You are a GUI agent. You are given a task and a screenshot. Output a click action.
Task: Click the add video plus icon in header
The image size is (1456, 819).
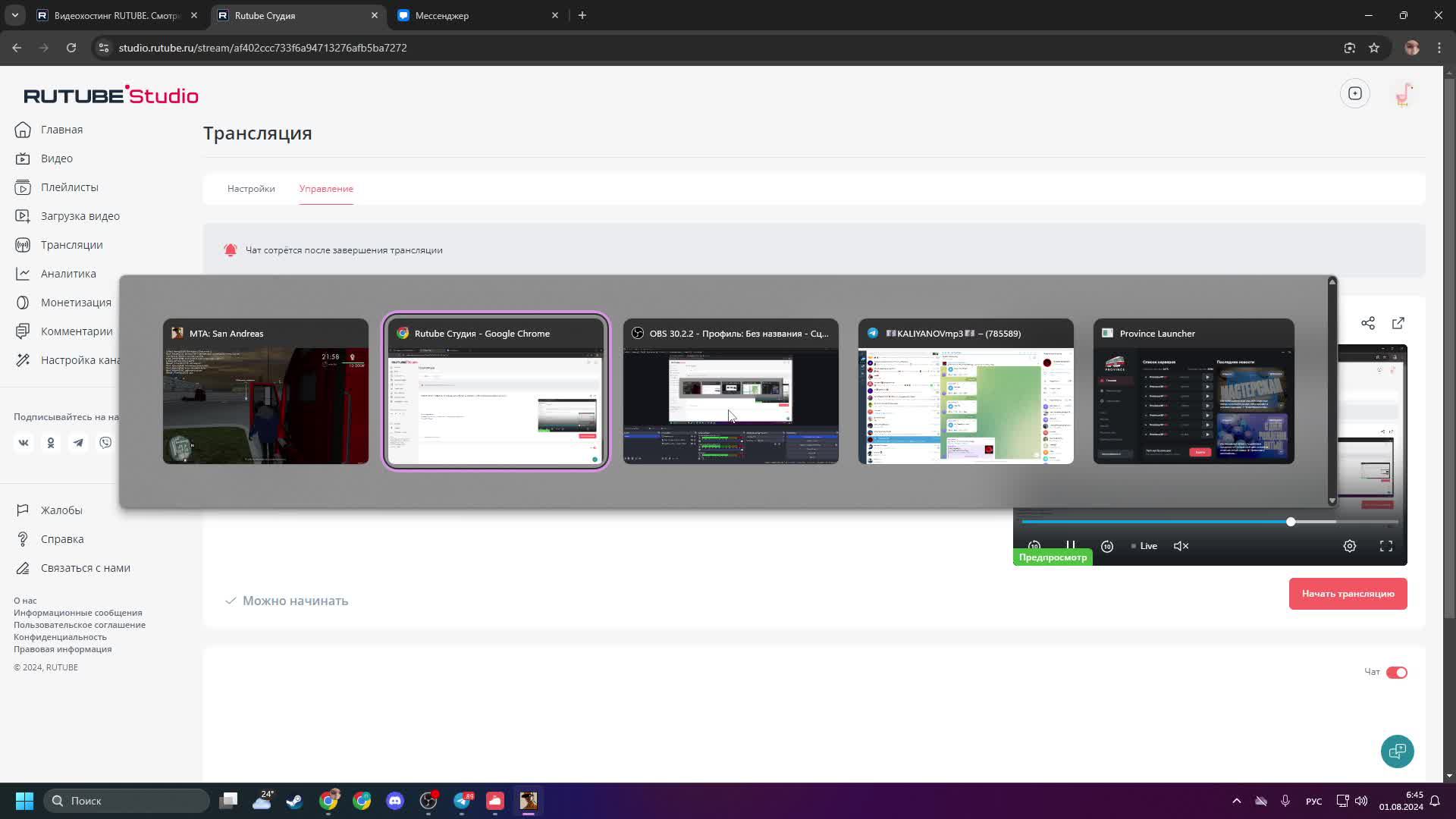(1354, 93)
